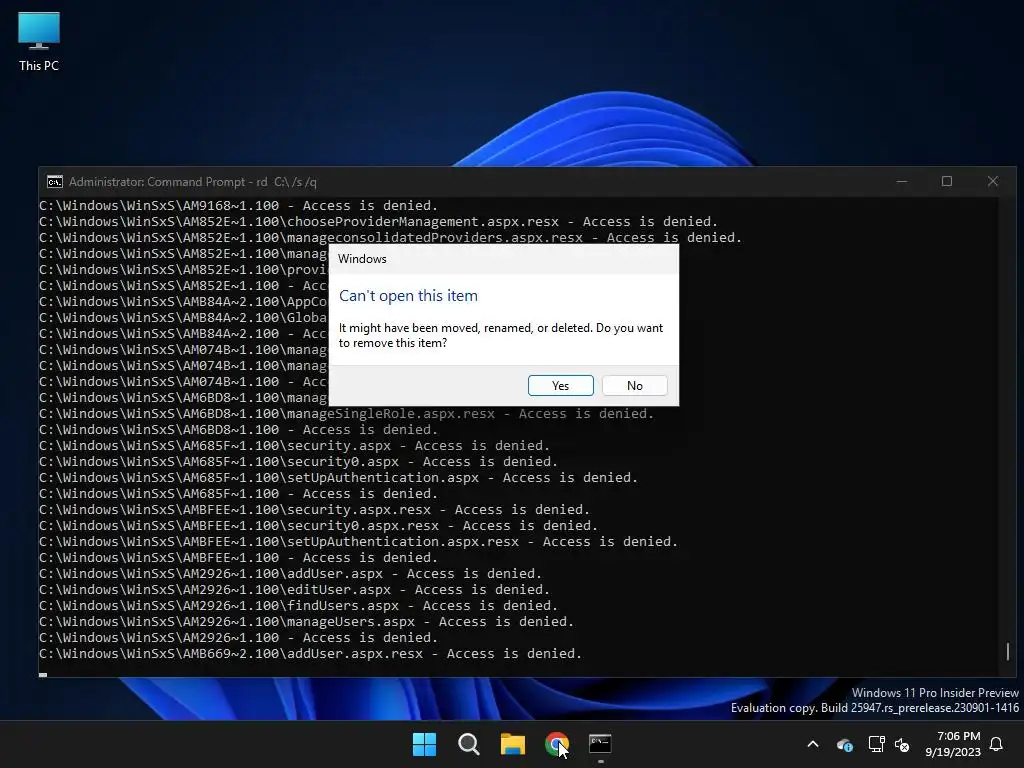Click the manageUsers.aspx output line

306,622
